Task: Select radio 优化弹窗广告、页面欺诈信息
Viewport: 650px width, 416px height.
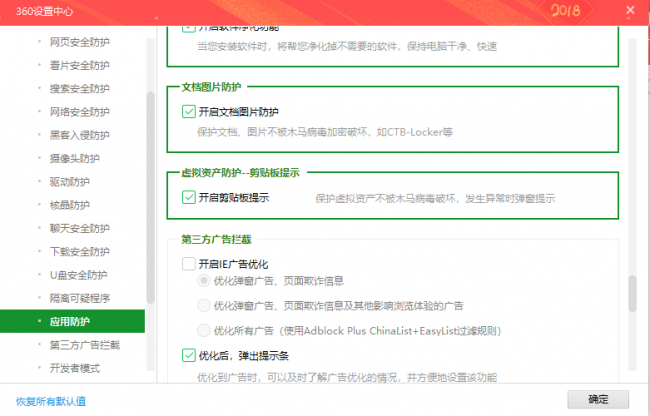Action: (204, 281)
